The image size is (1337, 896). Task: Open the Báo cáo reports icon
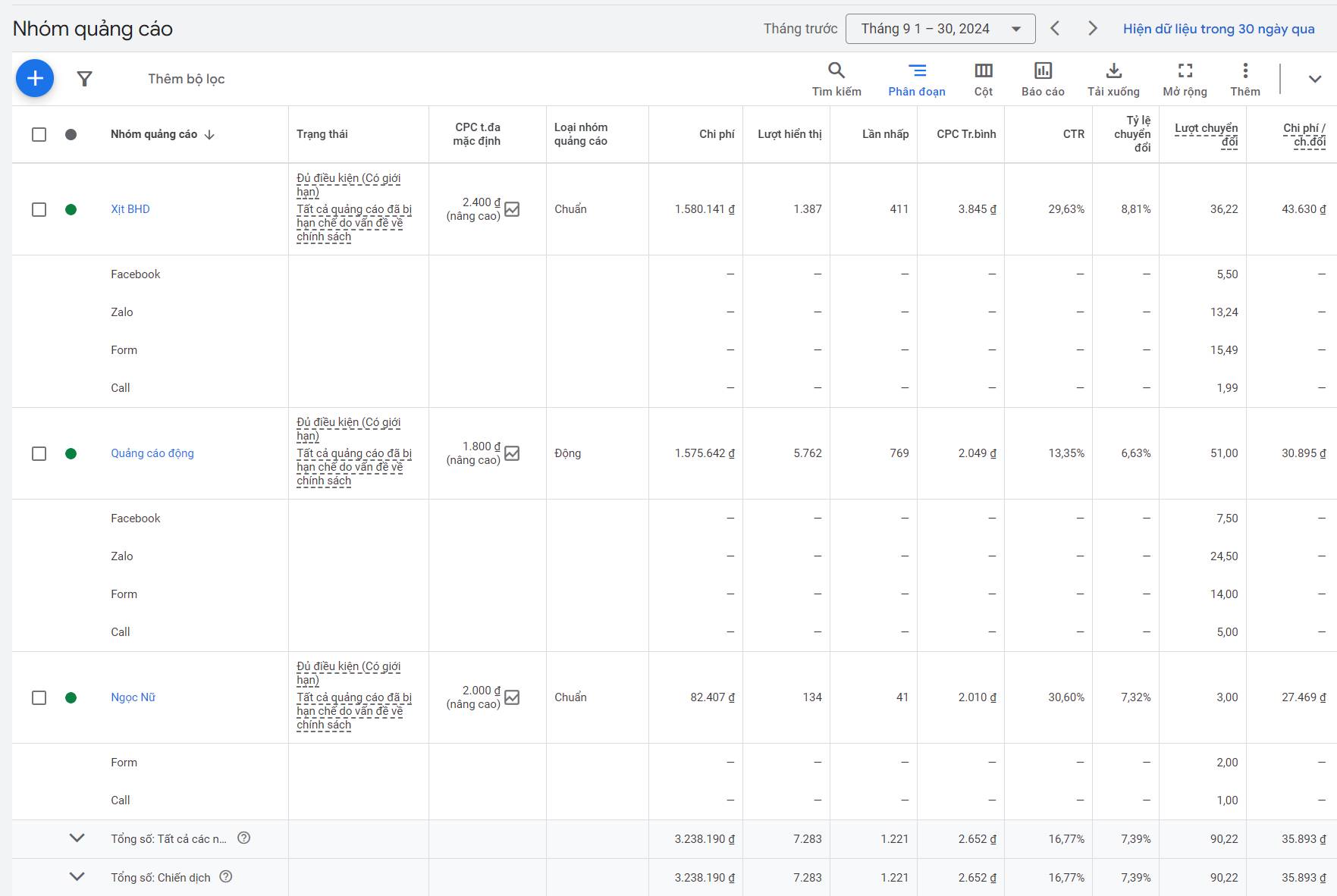click(1043, 79)
